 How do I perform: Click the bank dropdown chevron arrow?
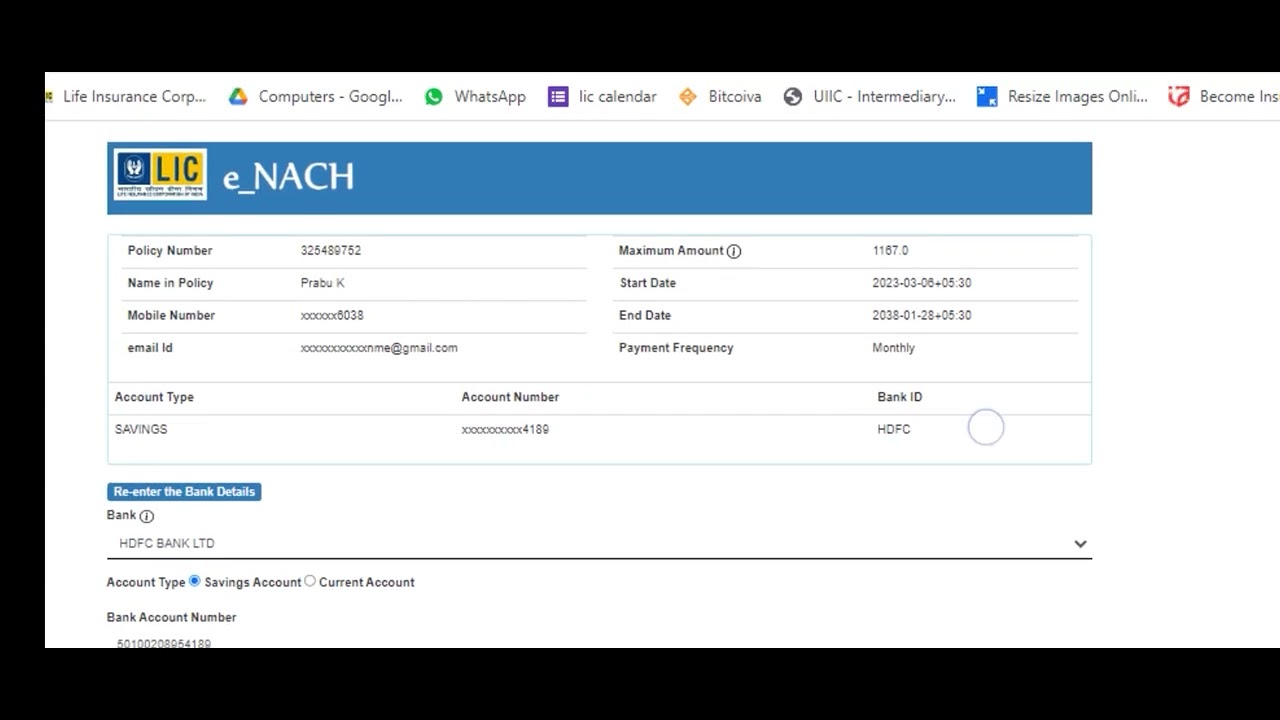(x=1080, y=544)
